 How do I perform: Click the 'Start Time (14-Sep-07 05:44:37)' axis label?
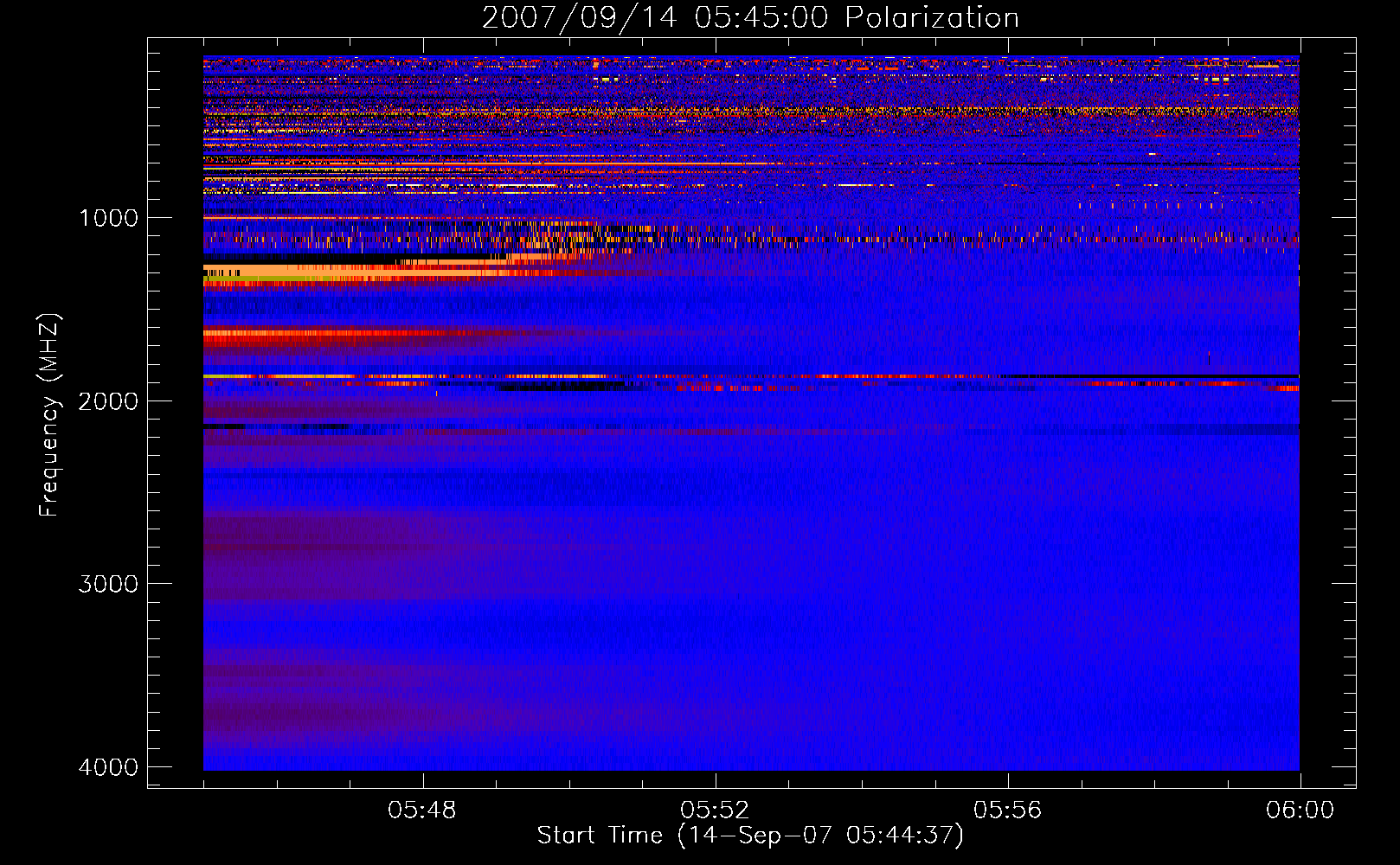pos(750,836)
